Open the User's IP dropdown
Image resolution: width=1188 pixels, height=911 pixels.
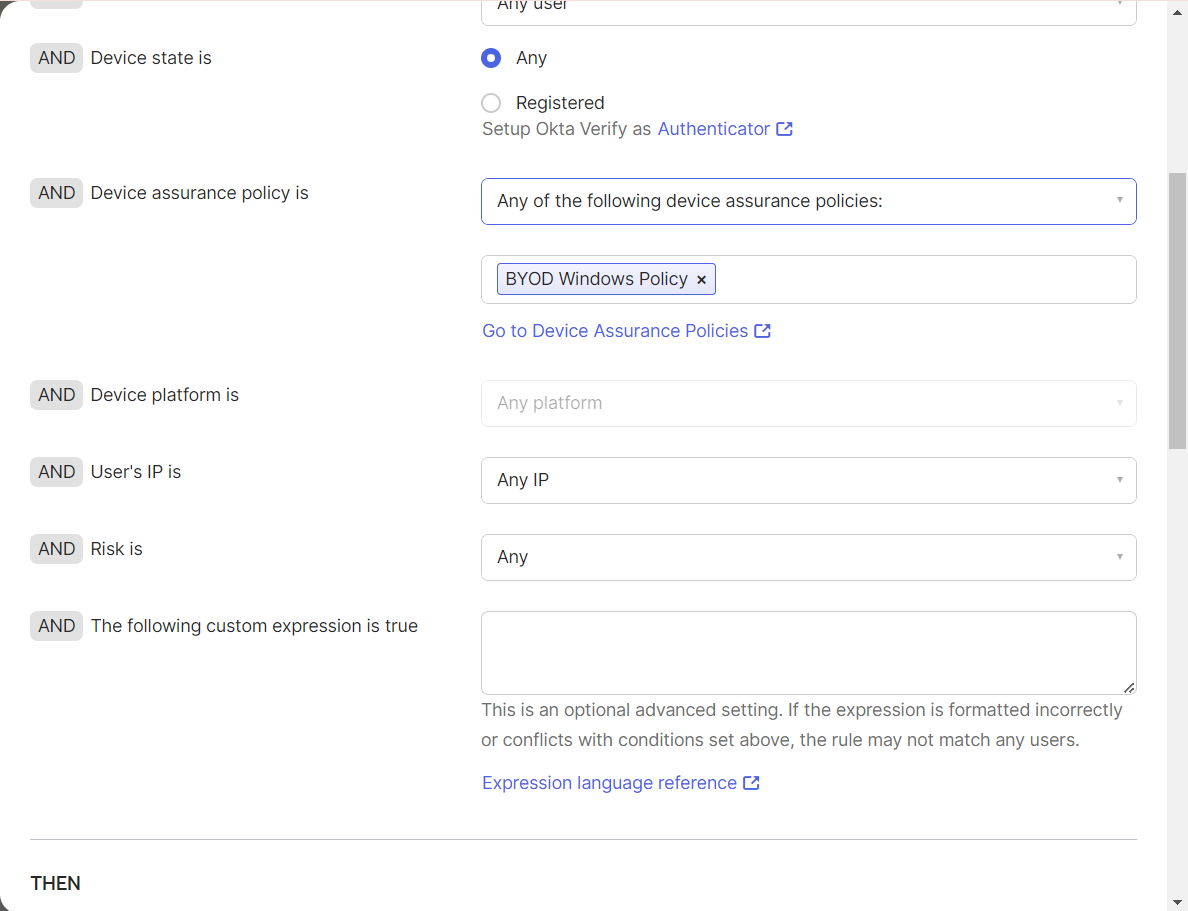808,480
